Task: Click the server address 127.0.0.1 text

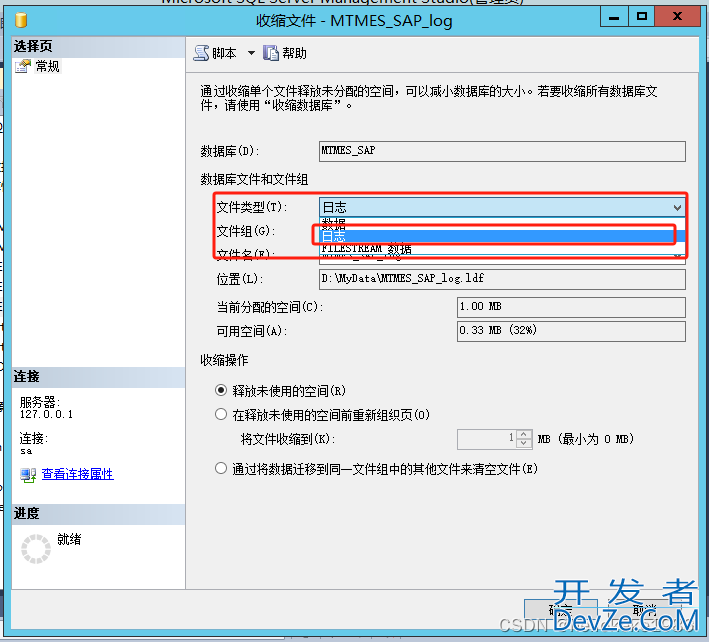Action: 46,414
